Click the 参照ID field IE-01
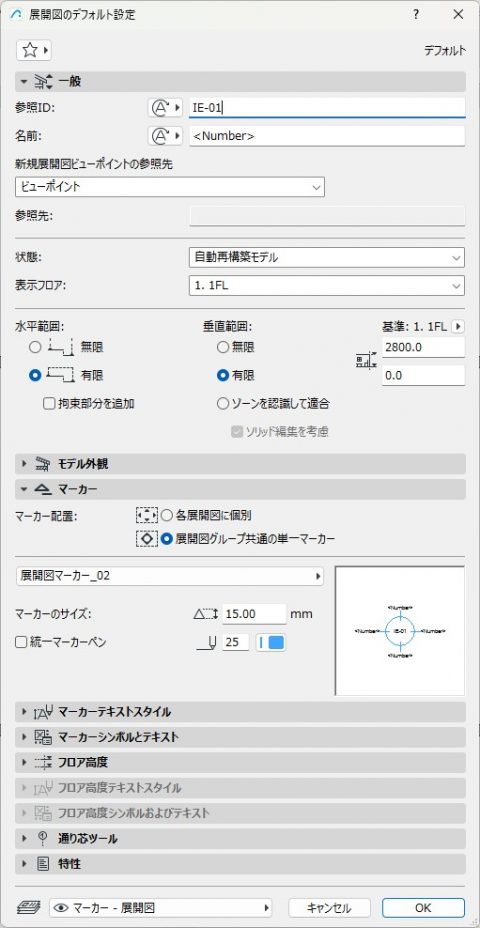The image size is (480, 928). tap(327, 108)
